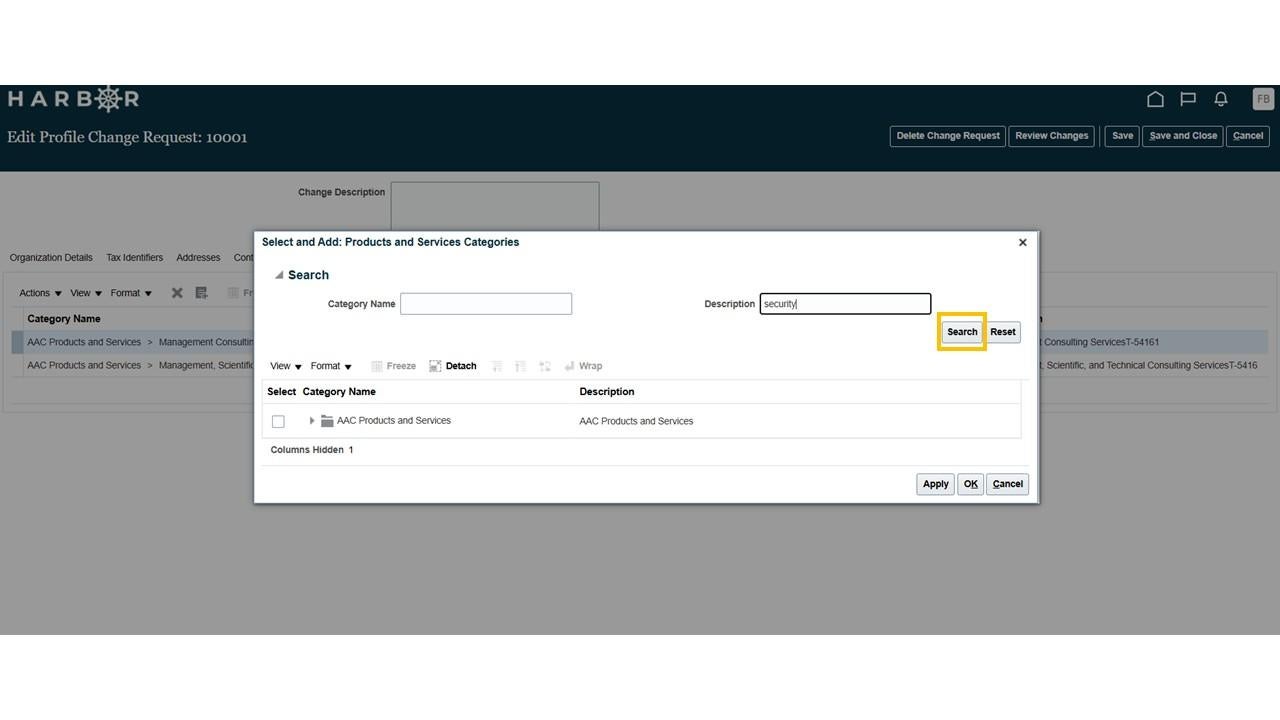This screenshot has width=1280, height=720.
Task: Click the dialog Cancel button
Action: 1007,484
